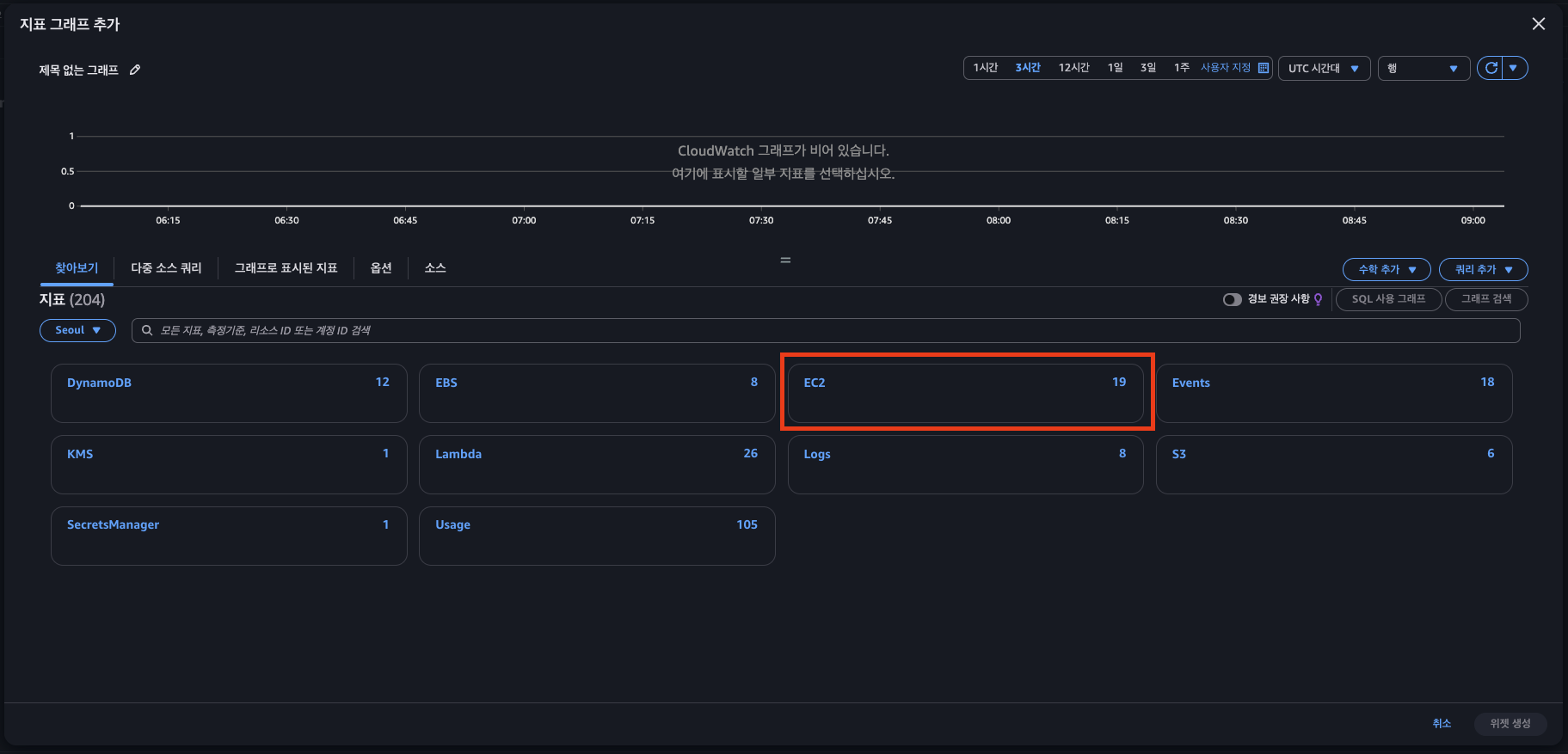The height and width of the screenshot is (754, 1568).
Task: Click the search magnifier icon
Action: pyautogui.click(x=147, y=330)
